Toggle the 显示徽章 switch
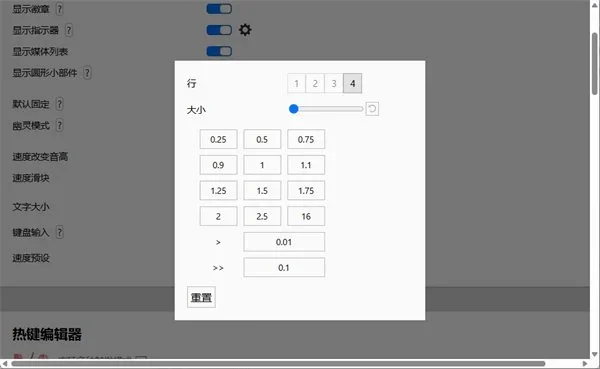Image resolution: width=600 pixels, height=369 pixels. coord(219,9)
